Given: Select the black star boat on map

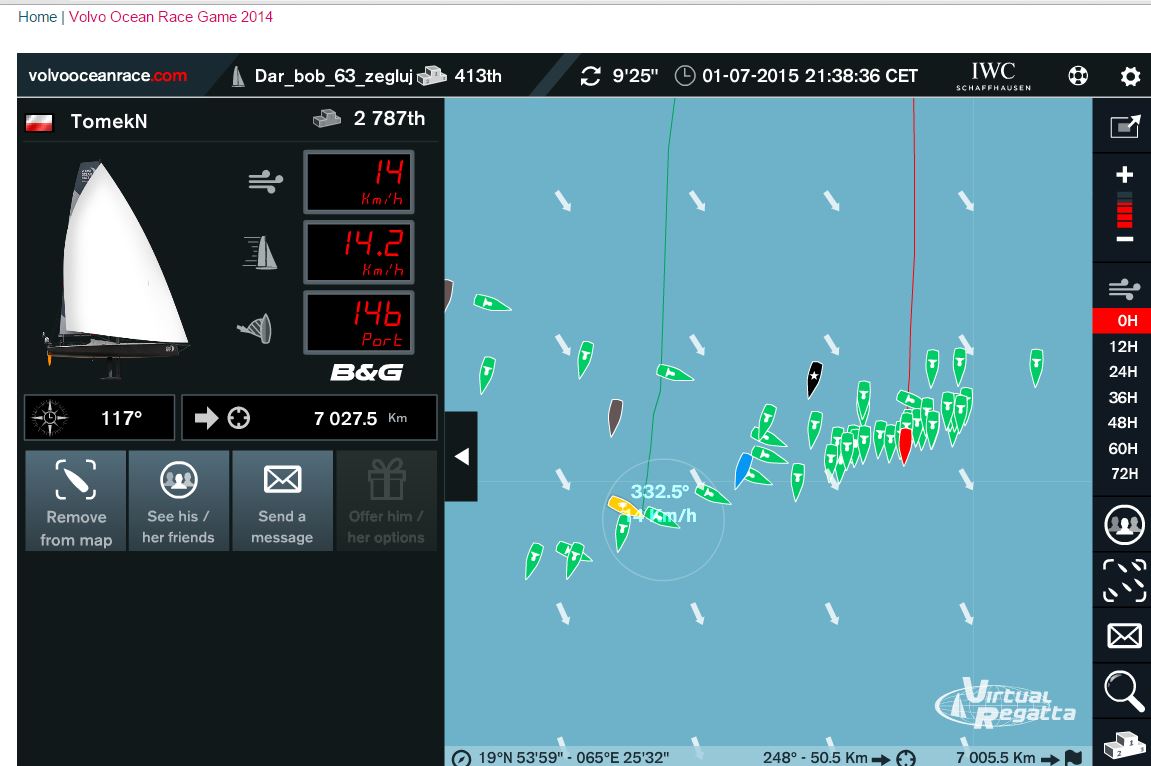Looking at the screenshot, I should click(x=814, y=379).
